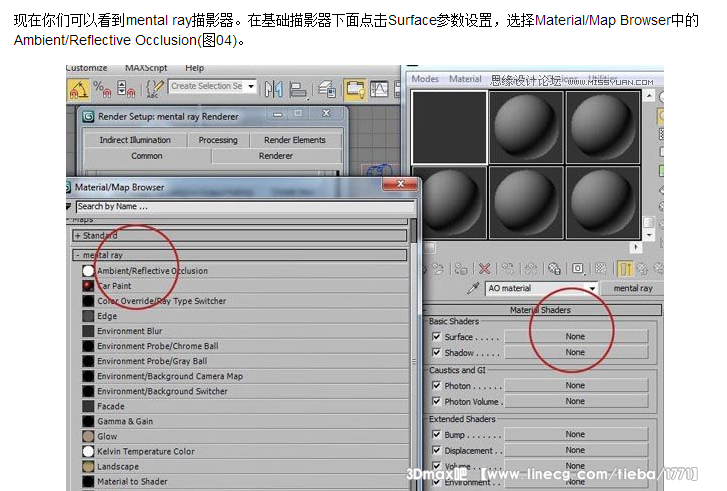Click the Search by Name field
This screenshot has height=491, width=727.
(x=245, y=206)
